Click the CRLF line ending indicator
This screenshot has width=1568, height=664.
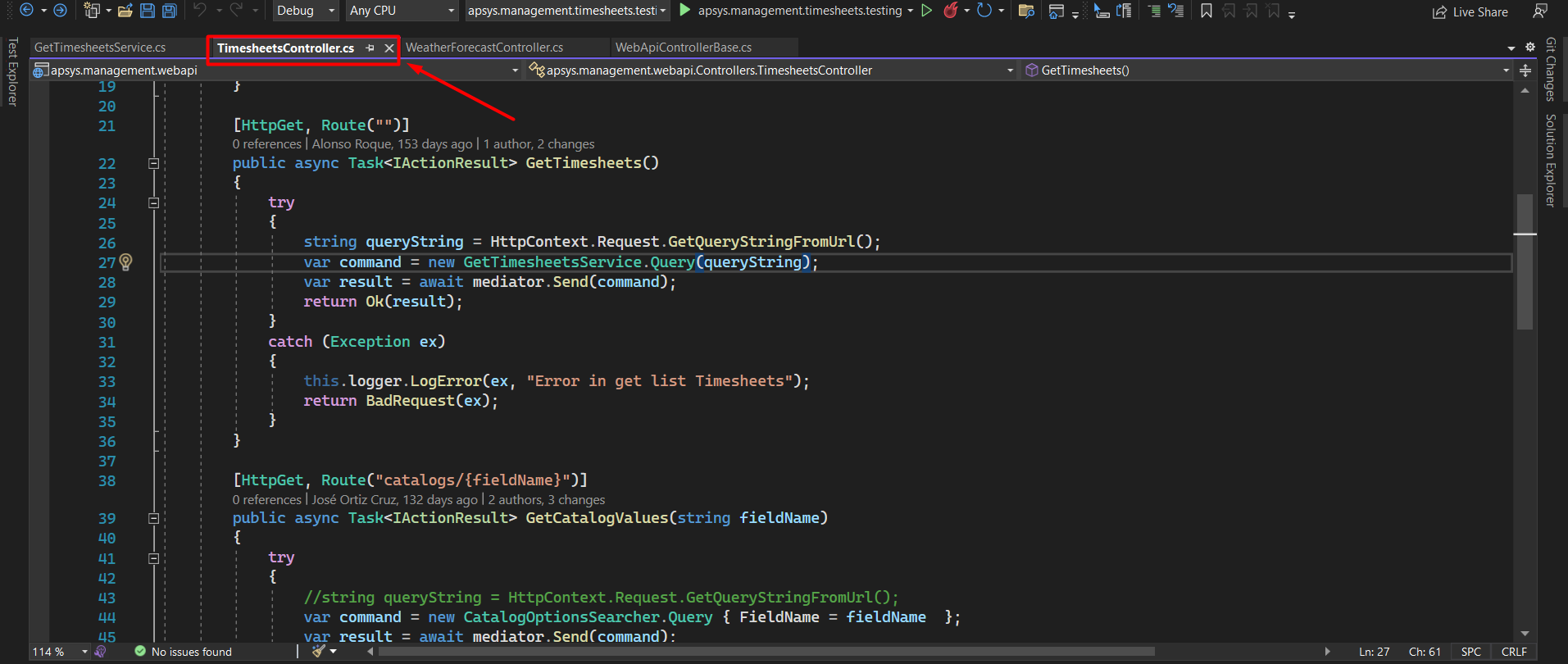click(x=1514, y=652)
